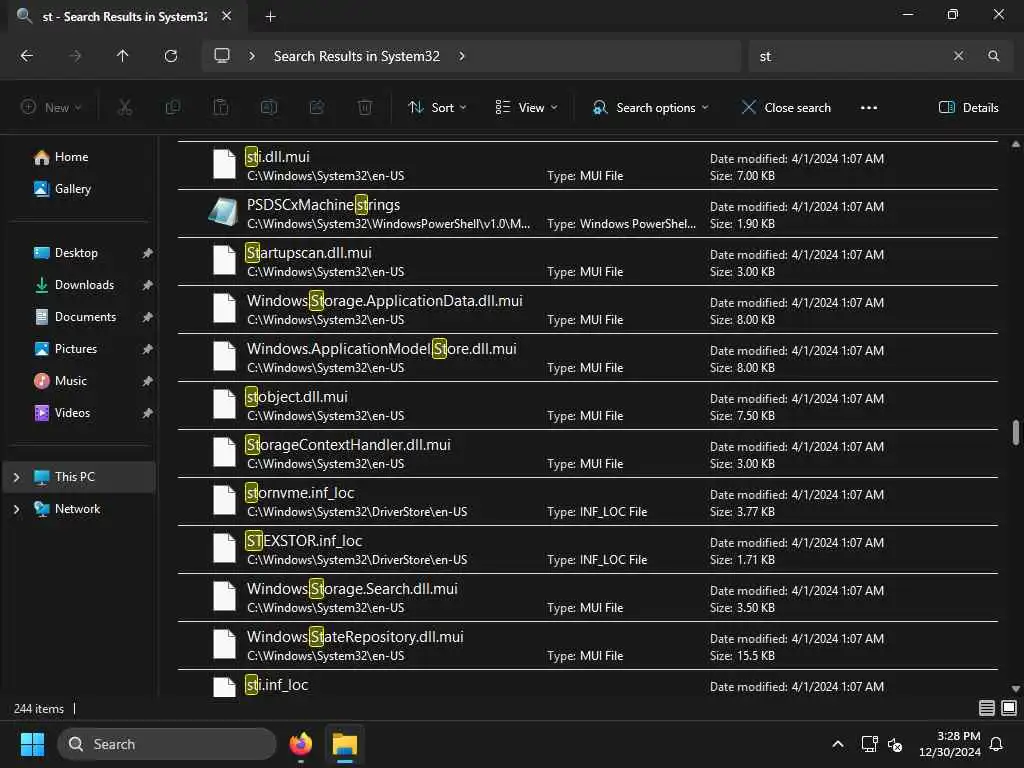1024x768 pixels.
Task: Select stornvme.inf_loc file
Action: coord(588,502)
